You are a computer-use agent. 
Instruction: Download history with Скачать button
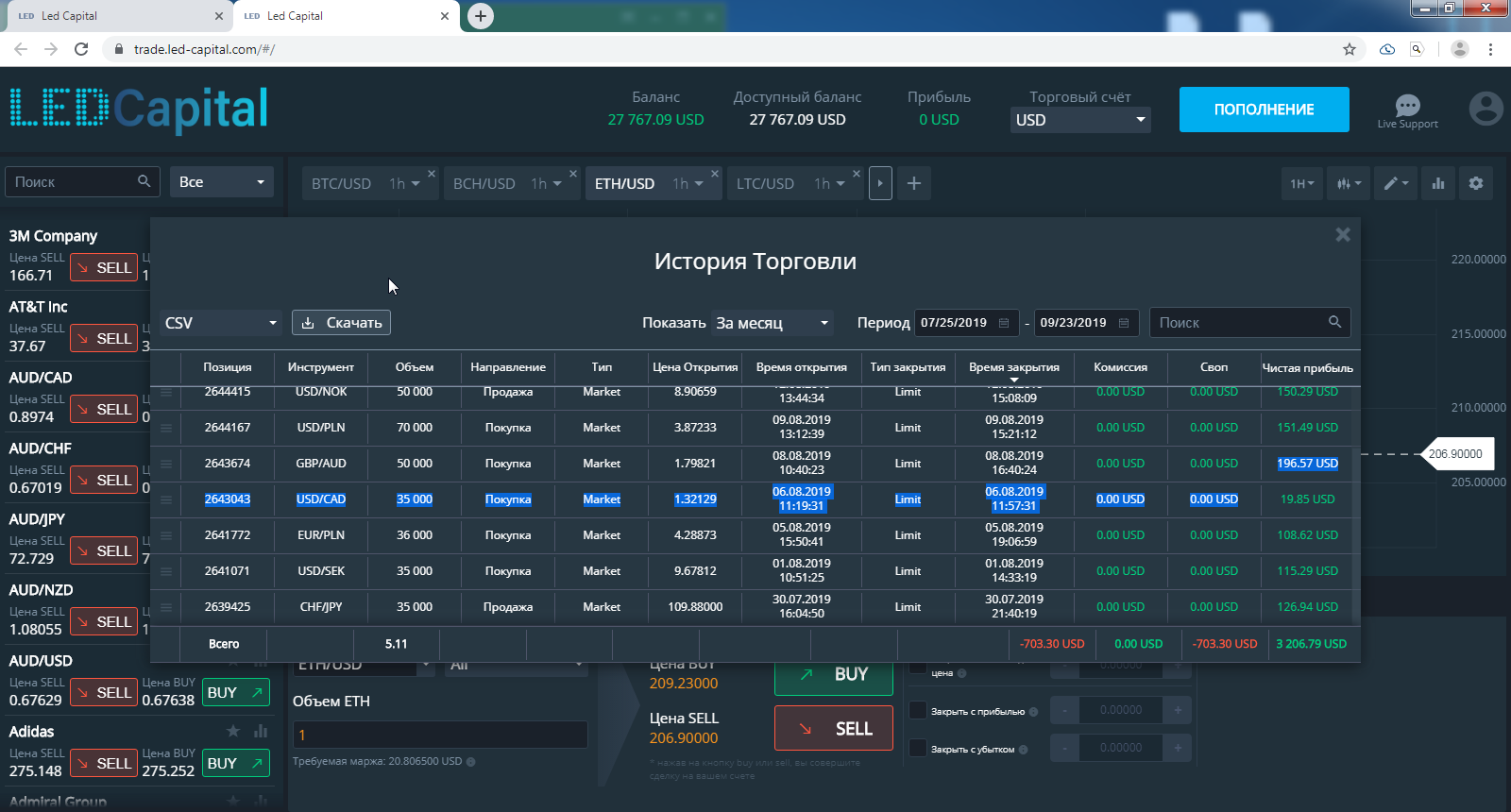[x=341, y=323]
